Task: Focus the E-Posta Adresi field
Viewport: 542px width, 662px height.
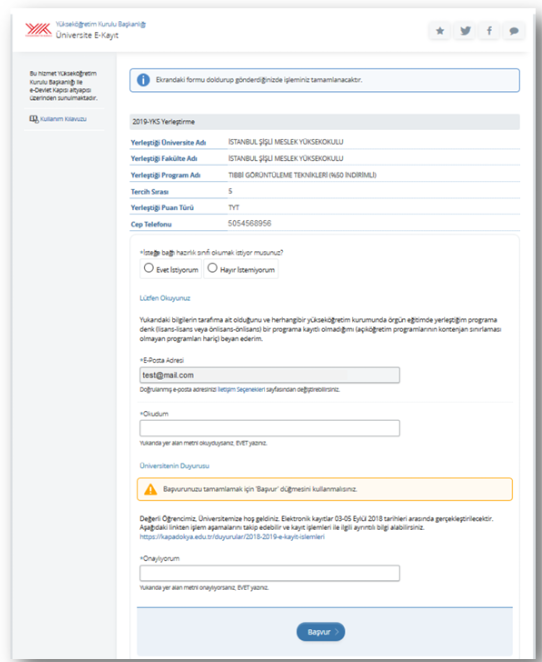Action: (270, 375)
